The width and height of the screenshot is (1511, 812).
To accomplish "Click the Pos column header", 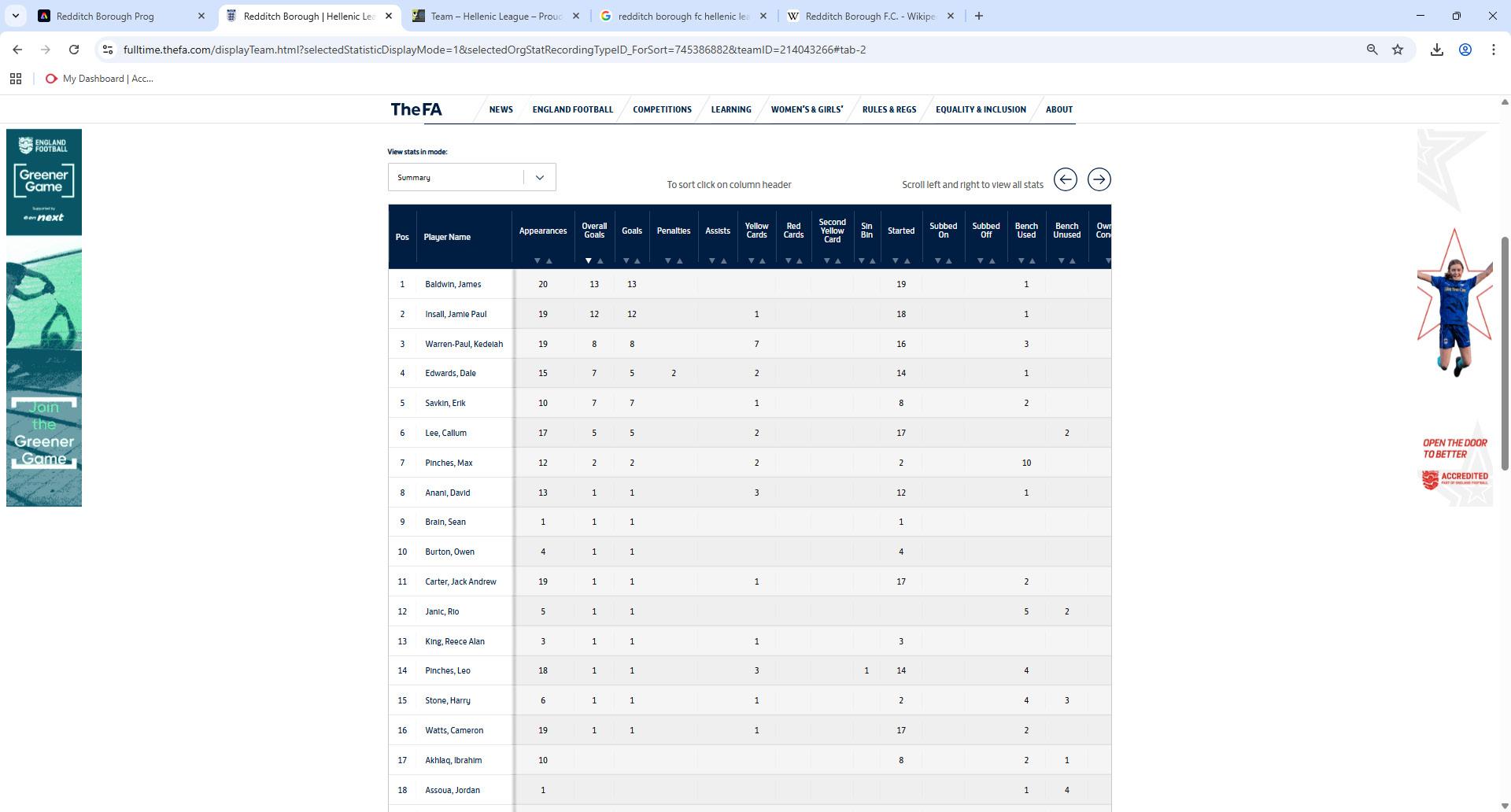I will point(402,237).
